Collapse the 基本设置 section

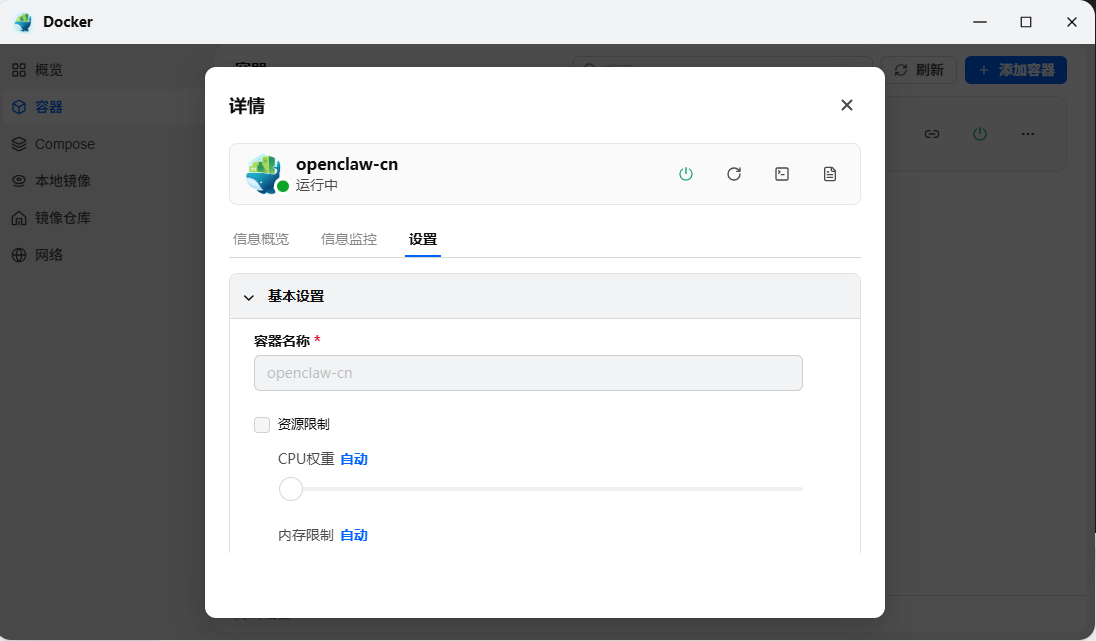[249, 296]
